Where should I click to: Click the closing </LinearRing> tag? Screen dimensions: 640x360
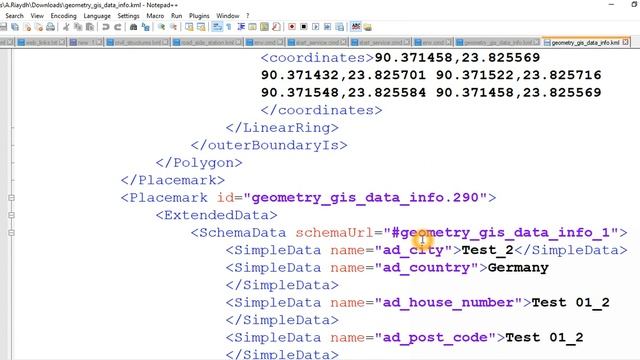(282, 128)
